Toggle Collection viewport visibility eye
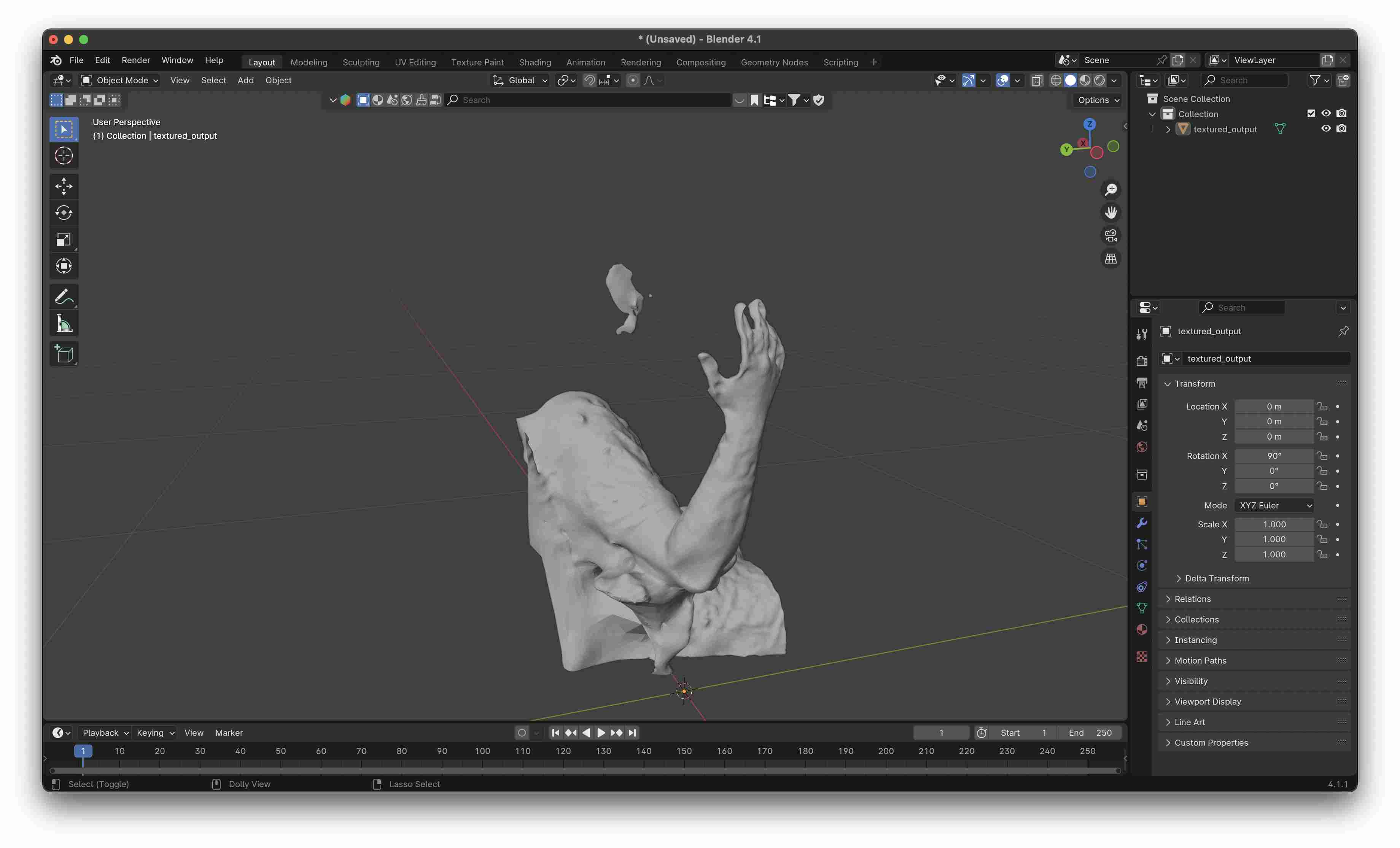Screen dimensions: 1400x848 coord(1326,114)
